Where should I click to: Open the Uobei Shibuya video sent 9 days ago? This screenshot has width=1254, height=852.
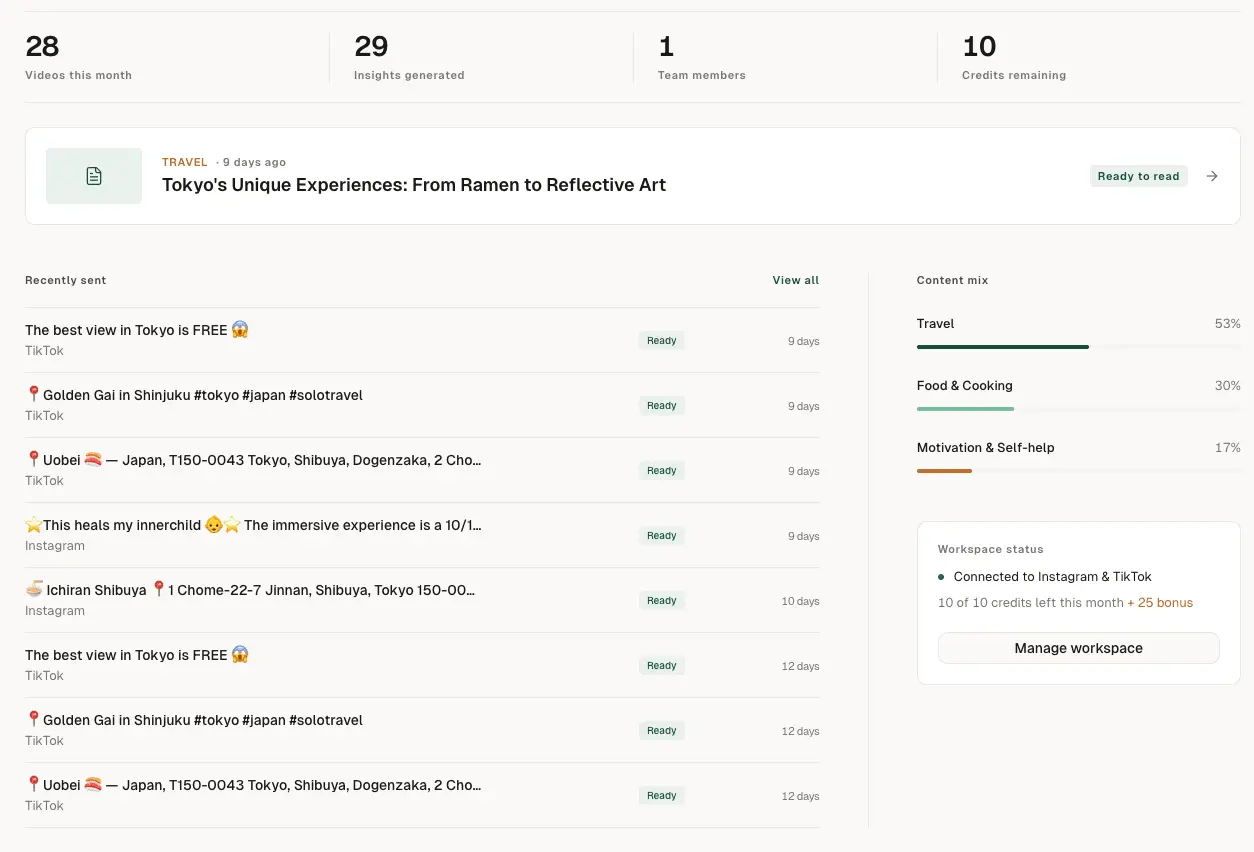pyautogui.click(x=422, y=470)
